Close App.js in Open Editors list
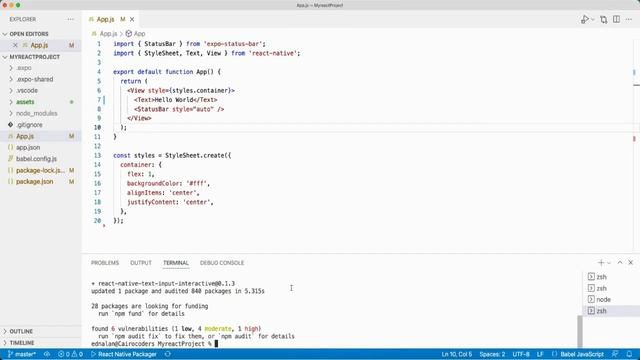This screenshot has height=360, width=640. (15, 45)
